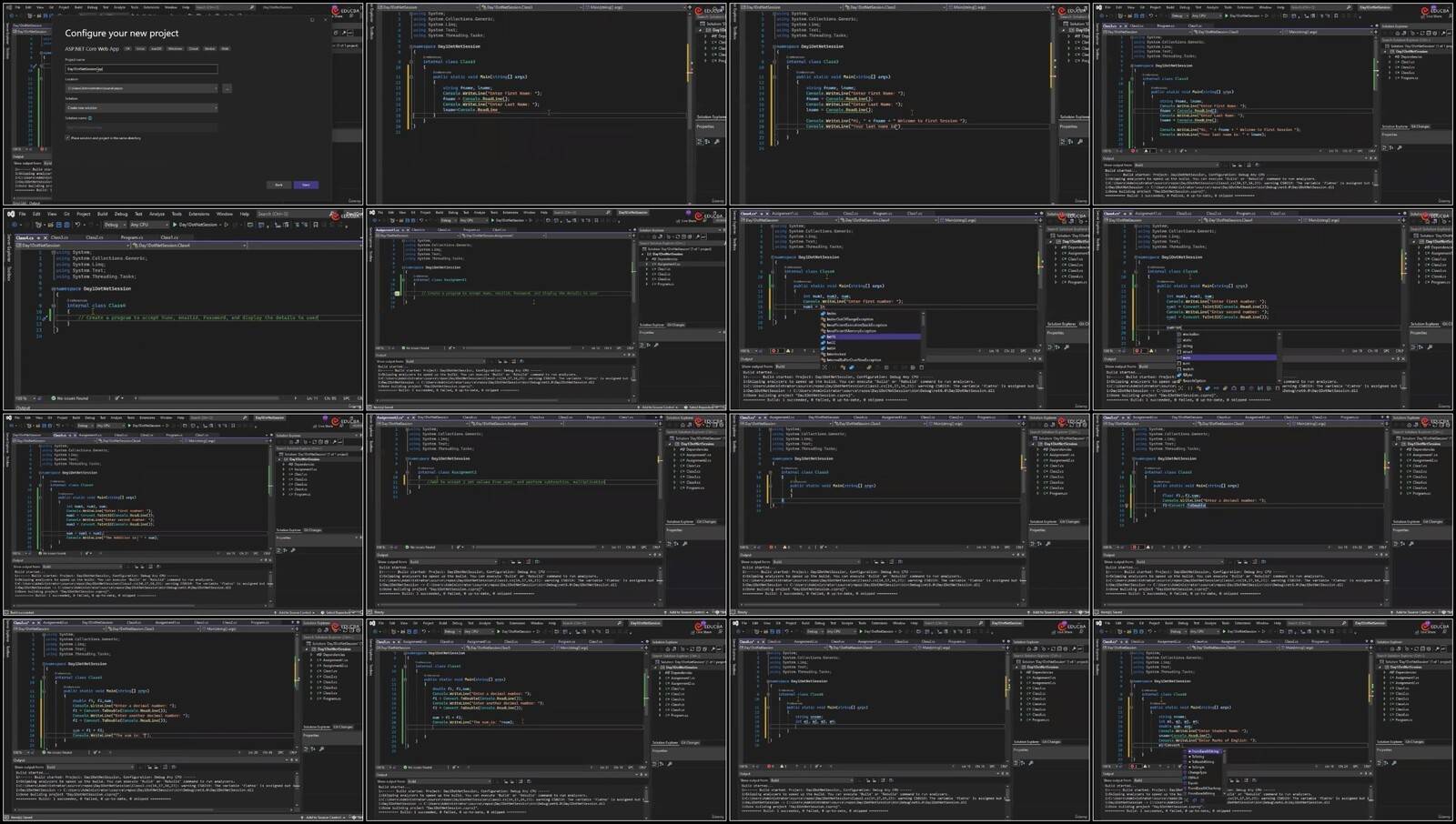
Task: Open the Analyze menu in the magnified frame
Action: click(157, 215)
